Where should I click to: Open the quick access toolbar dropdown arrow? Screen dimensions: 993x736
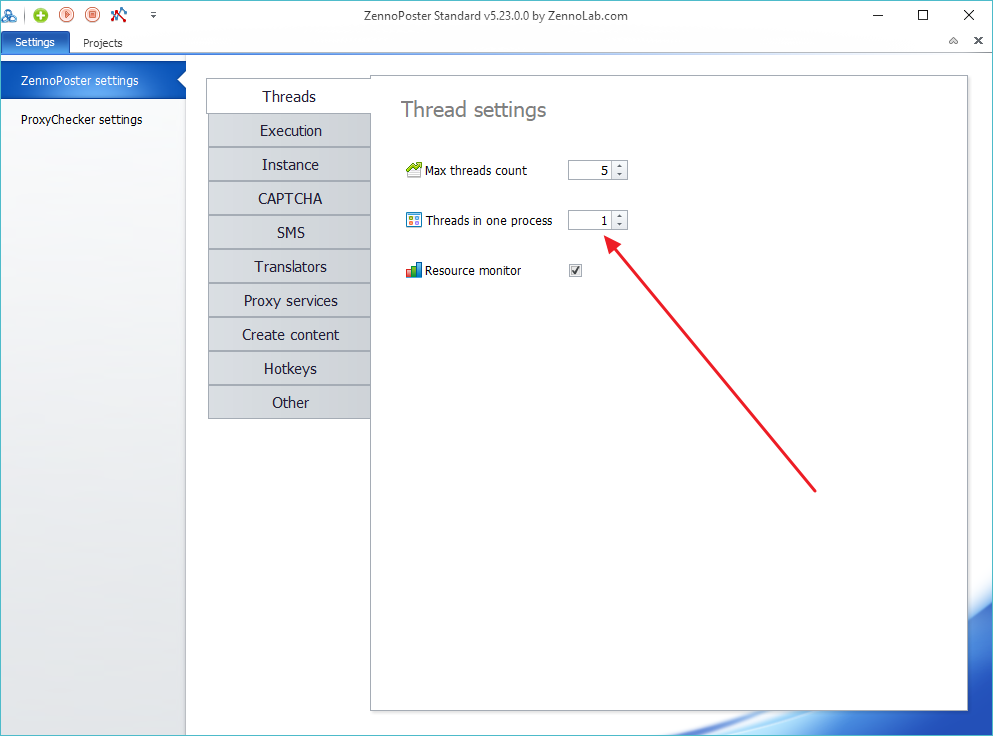[x=153, y=15]
